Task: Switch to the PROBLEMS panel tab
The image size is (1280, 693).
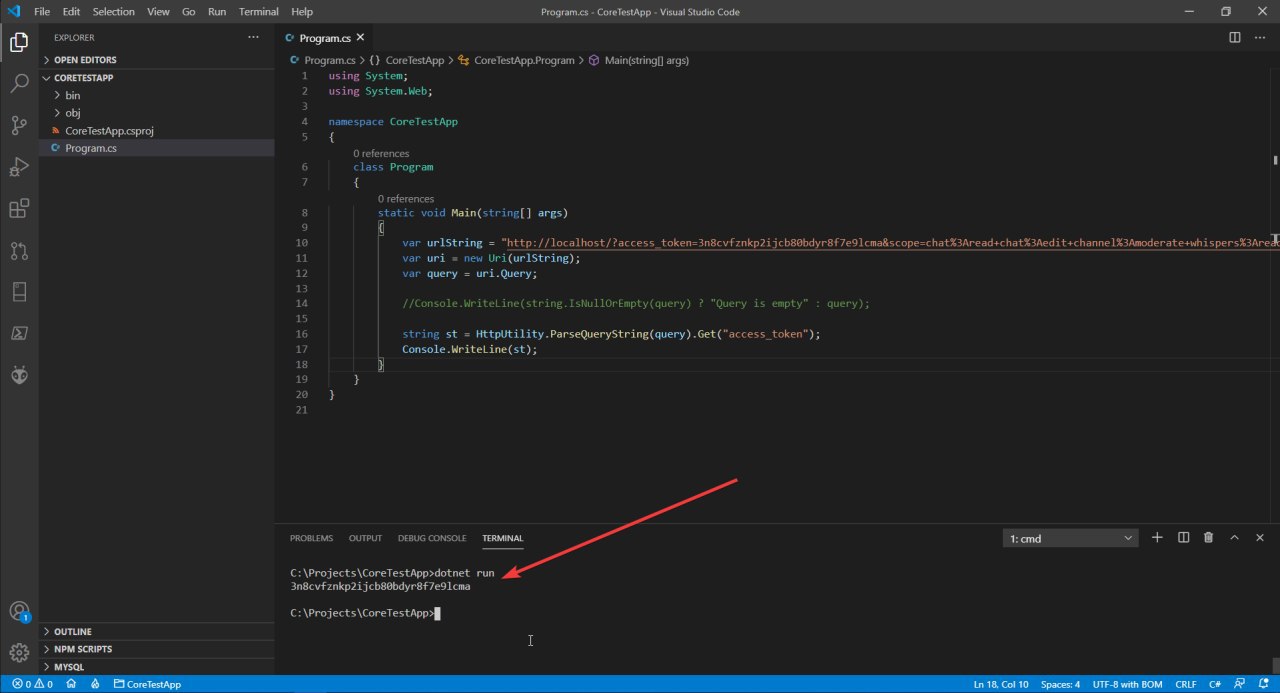Action: click(x=311, y=538)
